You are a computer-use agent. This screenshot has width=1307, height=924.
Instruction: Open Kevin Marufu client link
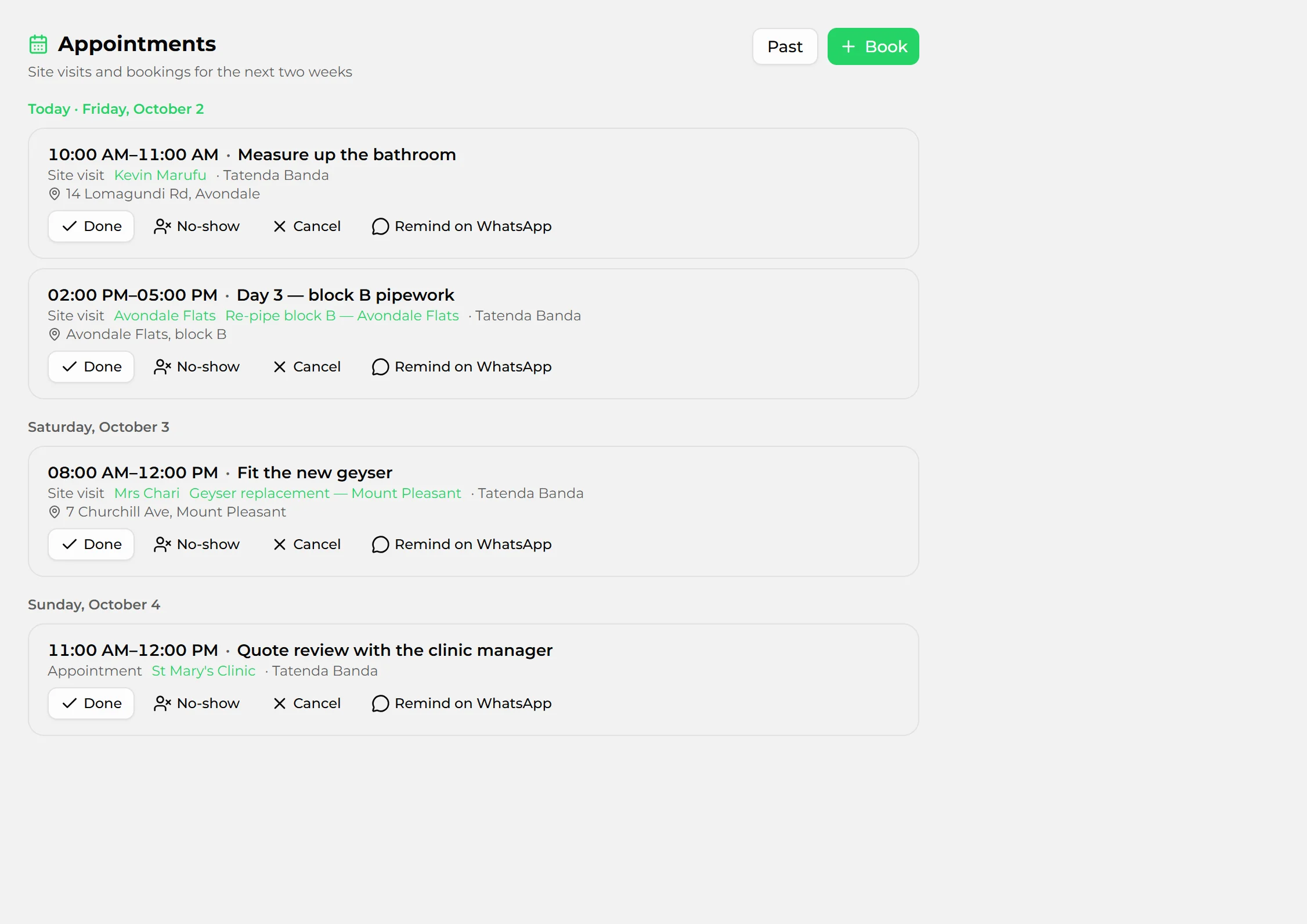(x=160, y=175)
